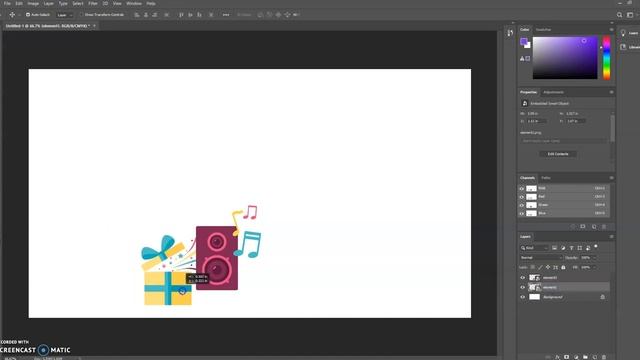Click the search magnifier icon at top right

619,15
